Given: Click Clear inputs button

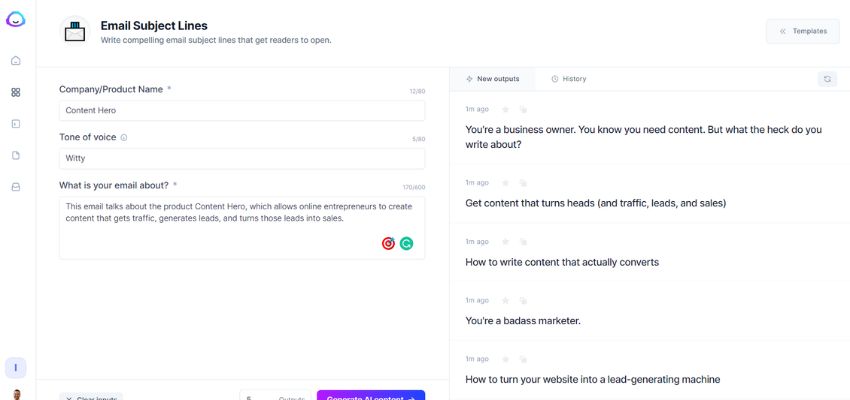Looking at the screenshot, I should 91,396.
